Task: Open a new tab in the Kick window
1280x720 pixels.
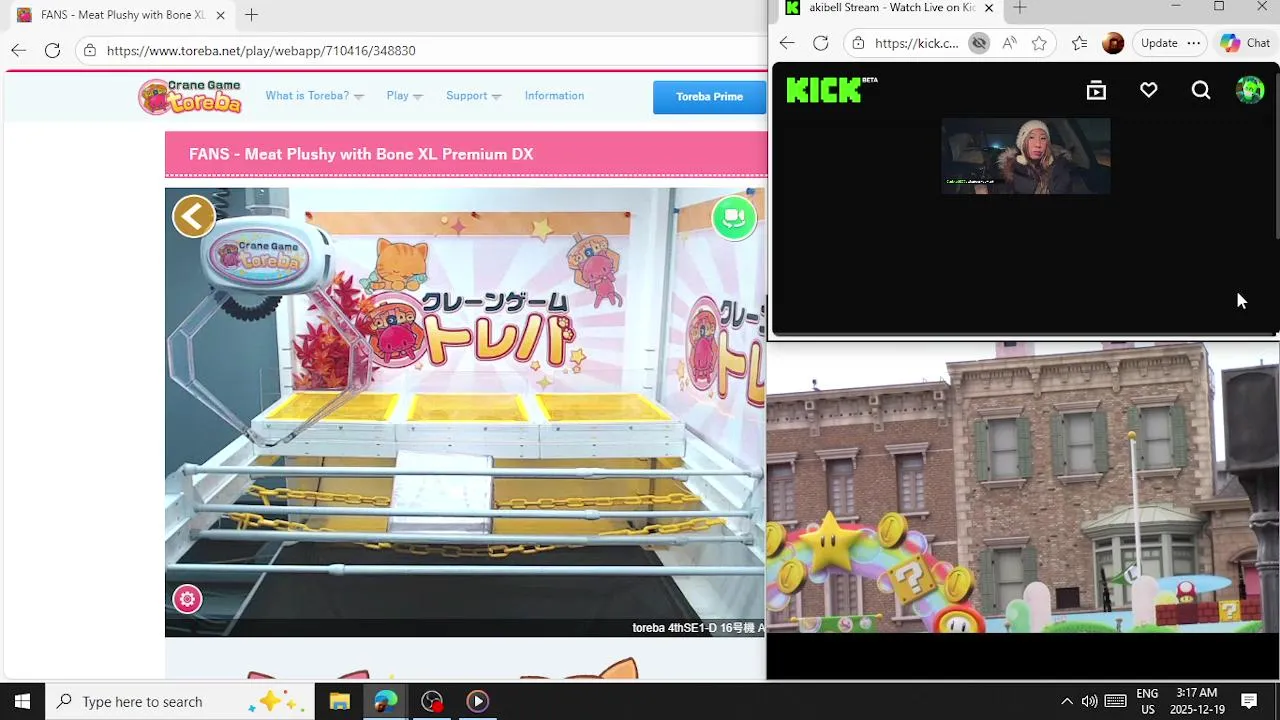Action: click(x=1019, y=8)
